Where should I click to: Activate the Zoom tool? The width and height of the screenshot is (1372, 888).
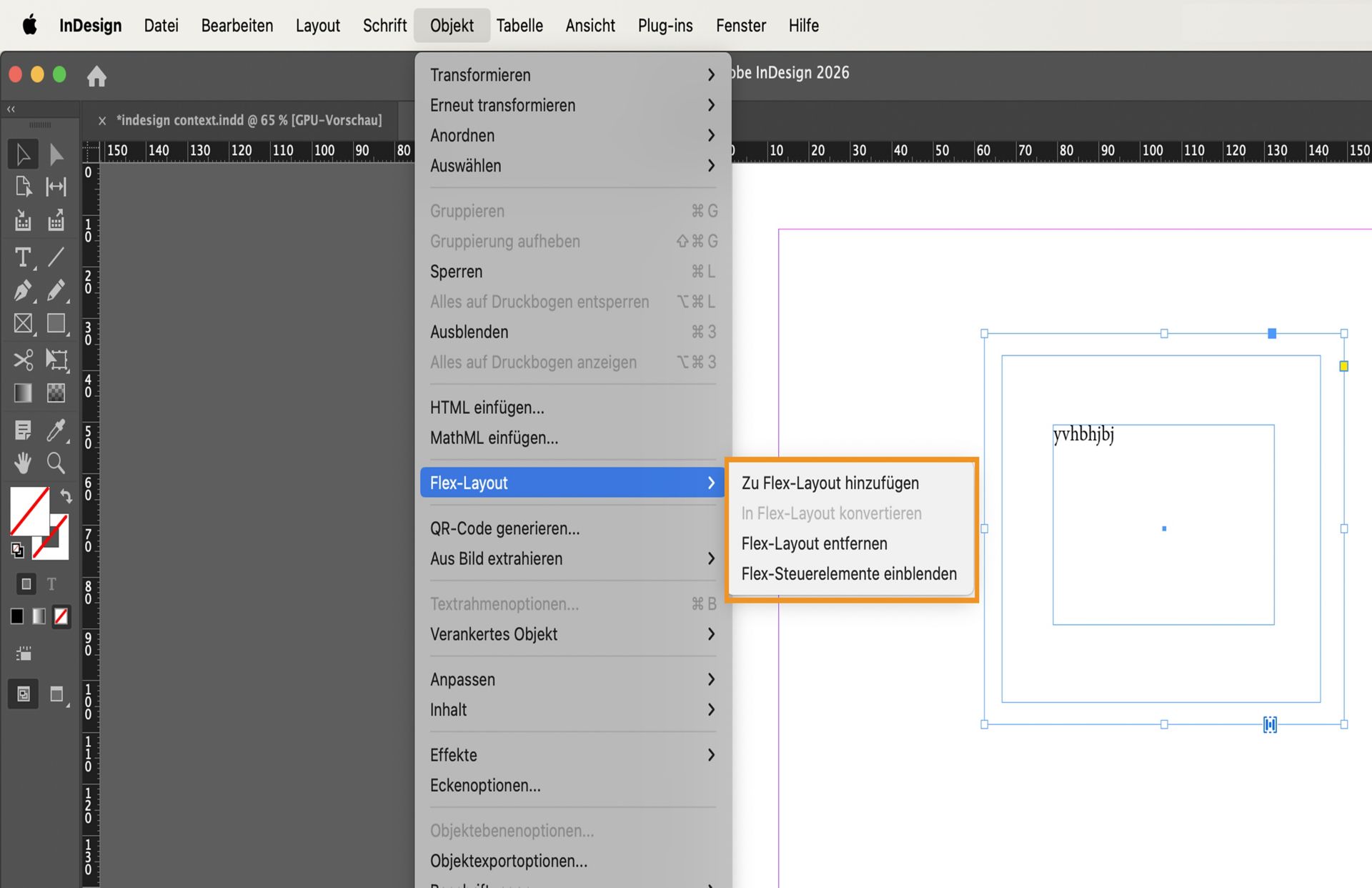coord(56,463)
